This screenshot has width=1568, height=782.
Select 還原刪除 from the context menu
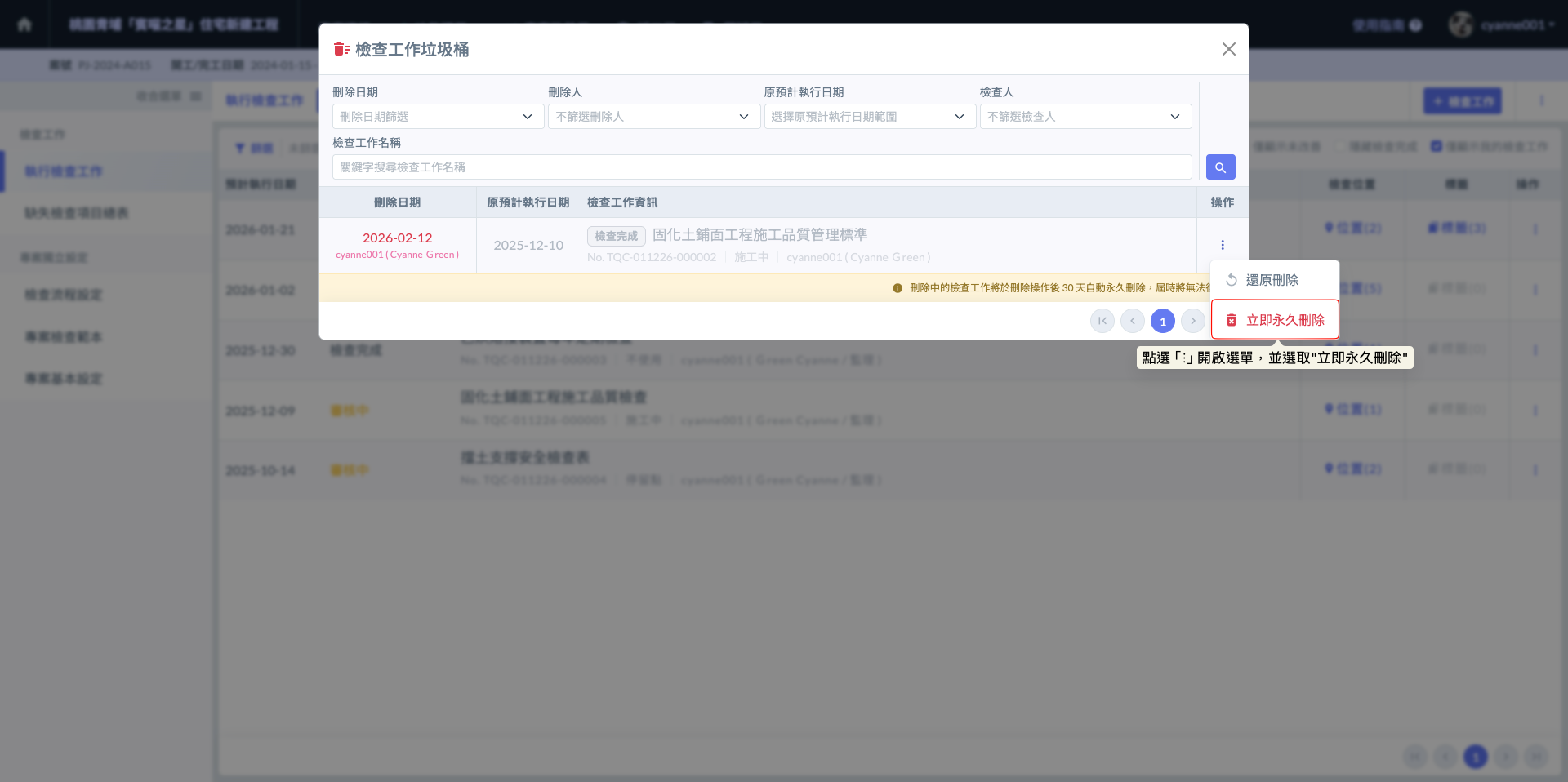coord(1272,280)
